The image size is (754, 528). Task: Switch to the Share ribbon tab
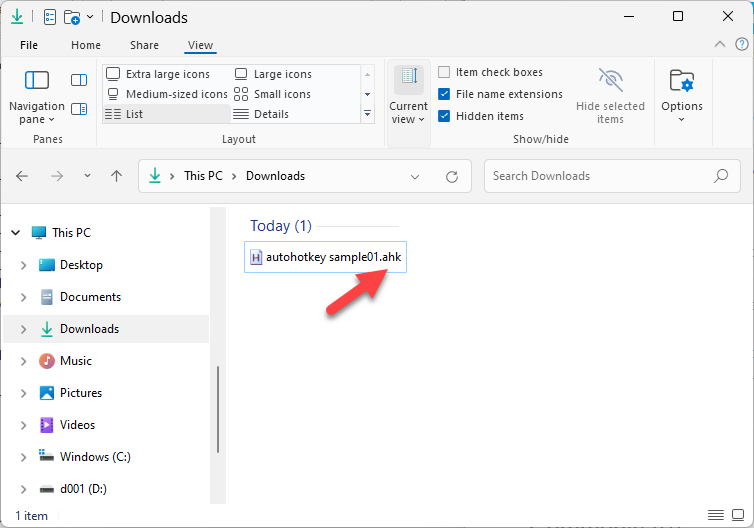tap(144, 45)
